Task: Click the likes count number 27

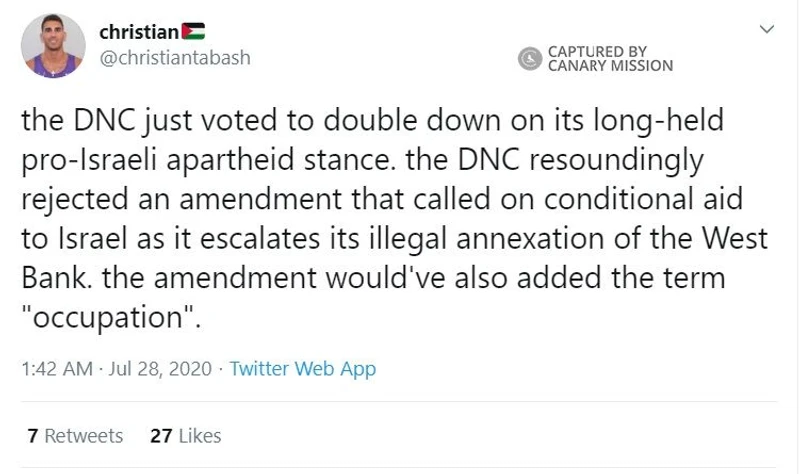Action: [161, 436]
